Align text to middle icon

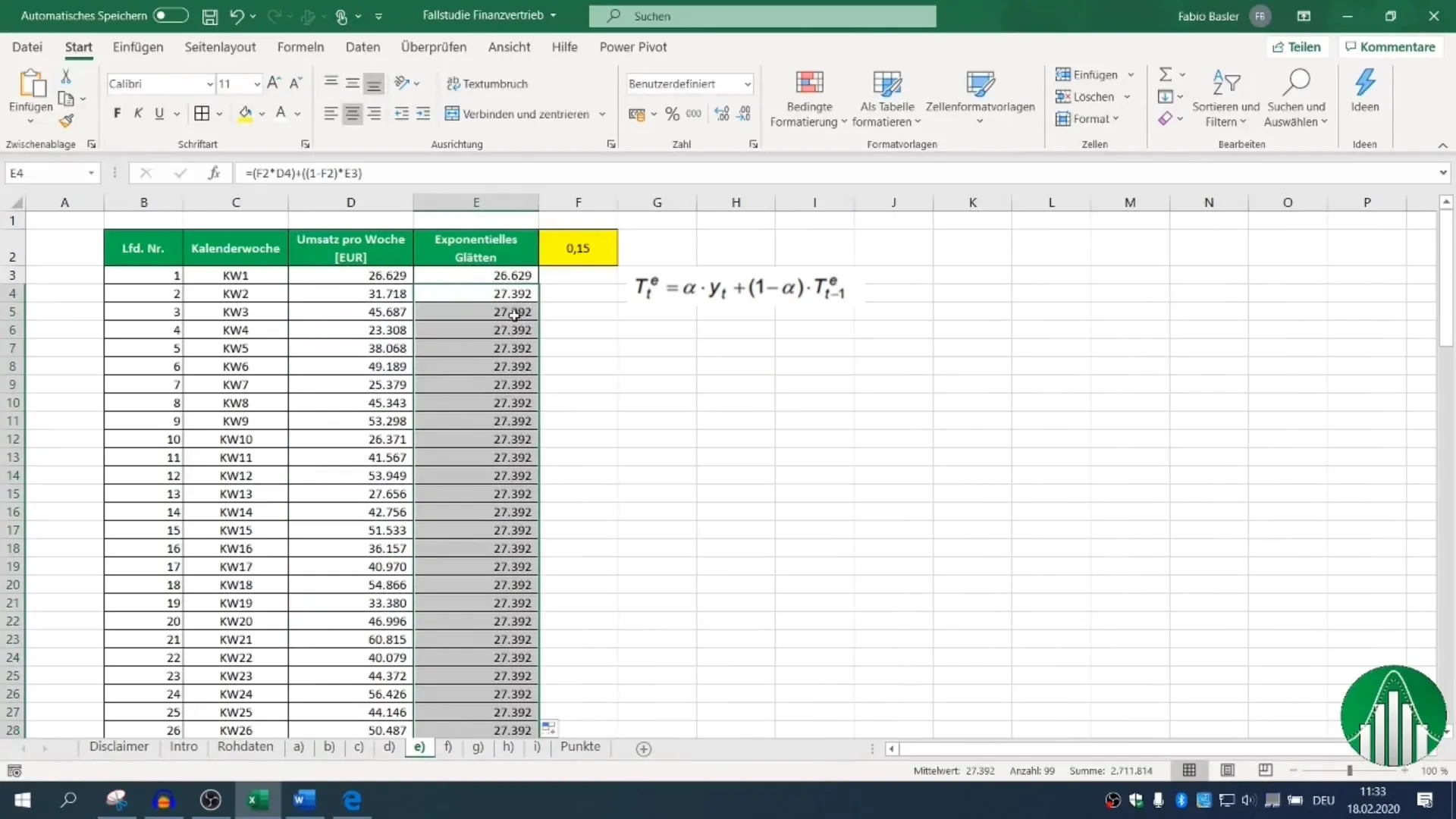[x=353, y=83]
